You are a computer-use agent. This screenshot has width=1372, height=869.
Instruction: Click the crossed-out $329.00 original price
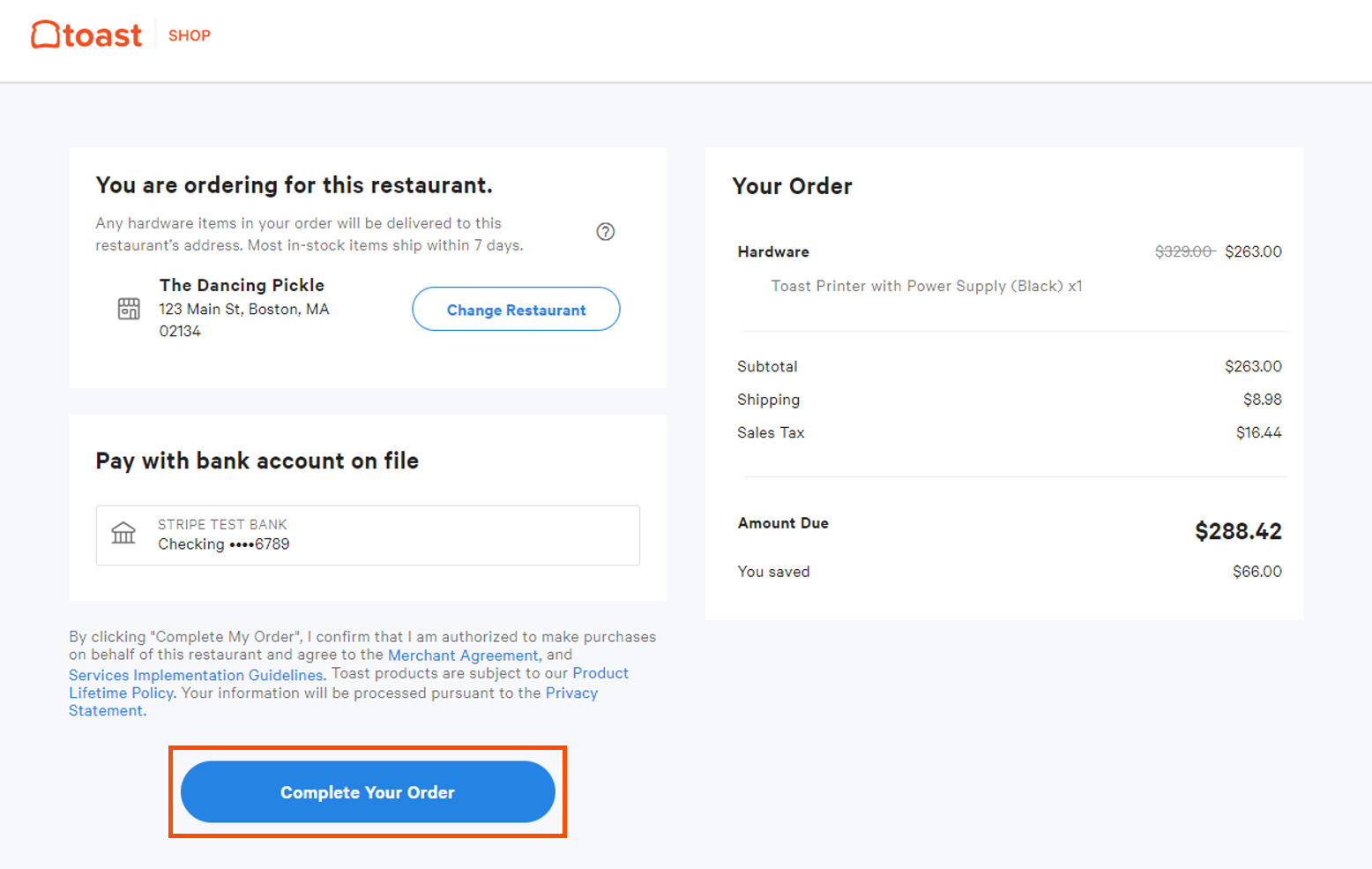(1182, 251)
